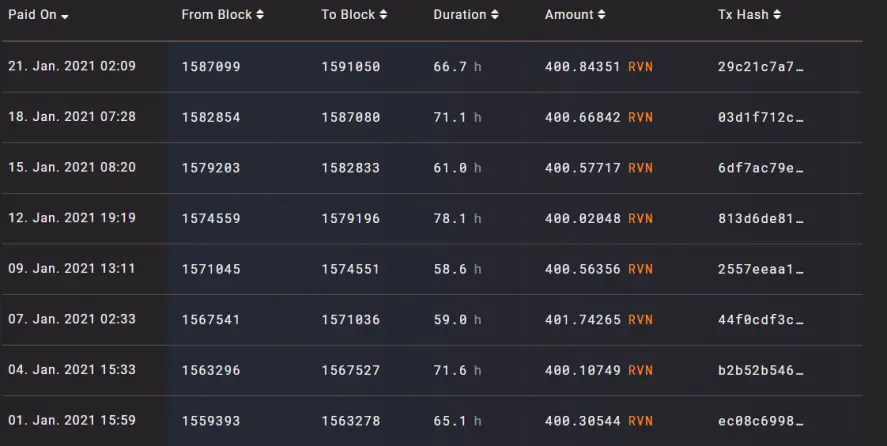This screenshot has width=887, height=446.
Task: Click the sort arrows next to From Block
Action: pyautogui.click(x=260, y=15)
